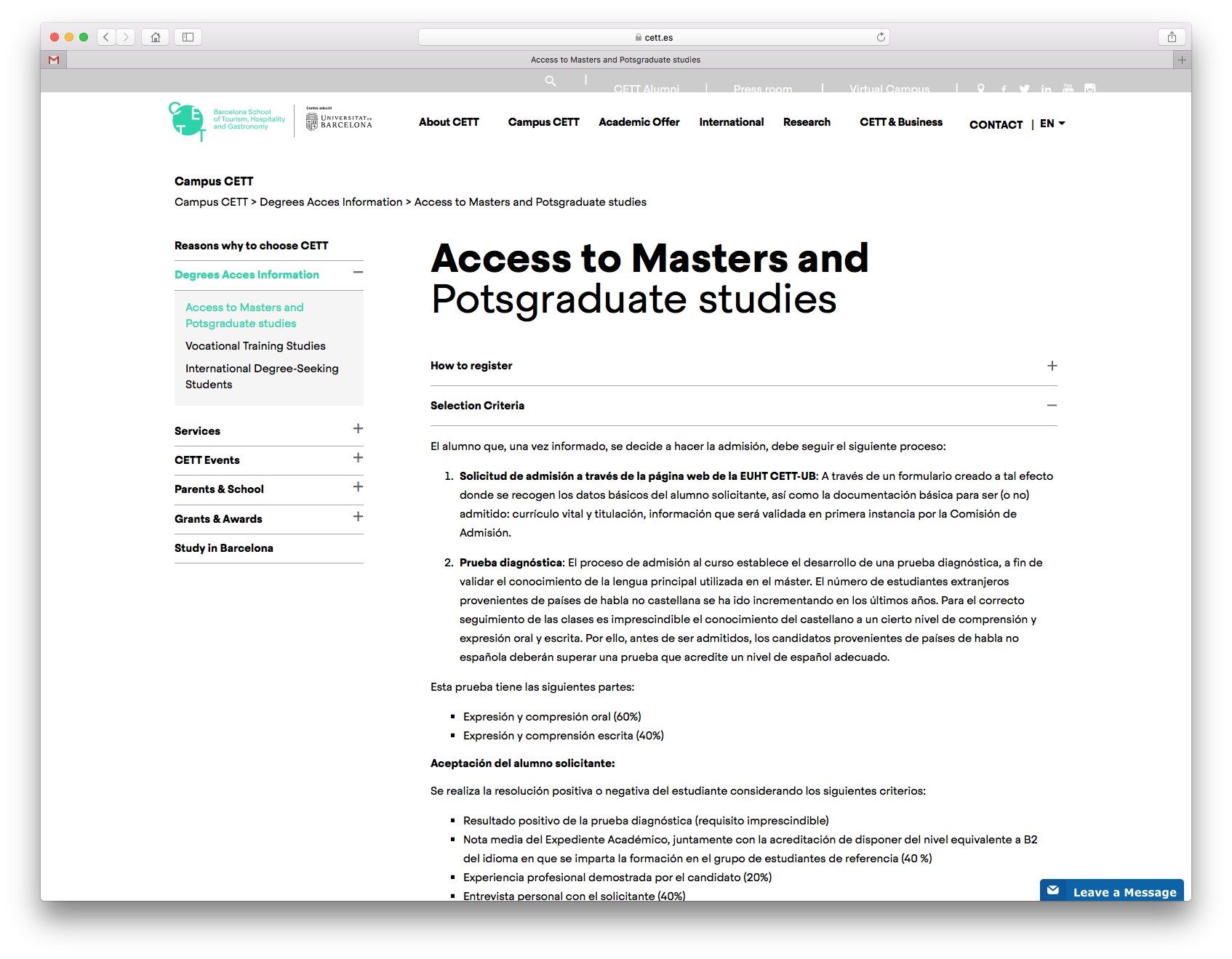
Task: Open the LinkedIn social icon
Action: click(1046, 89)
